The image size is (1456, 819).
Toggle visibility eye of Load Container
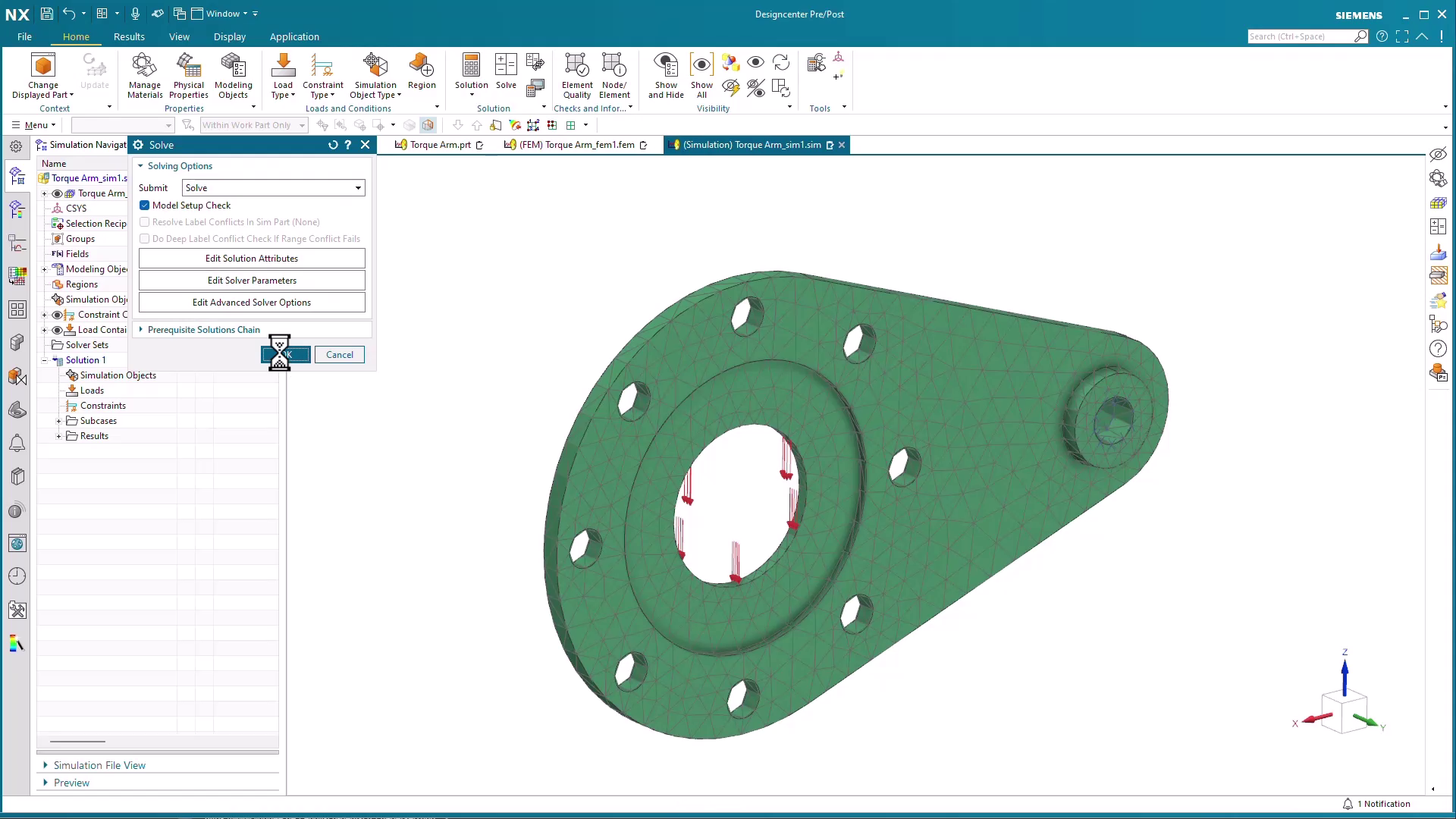click(x=57, y=330)
